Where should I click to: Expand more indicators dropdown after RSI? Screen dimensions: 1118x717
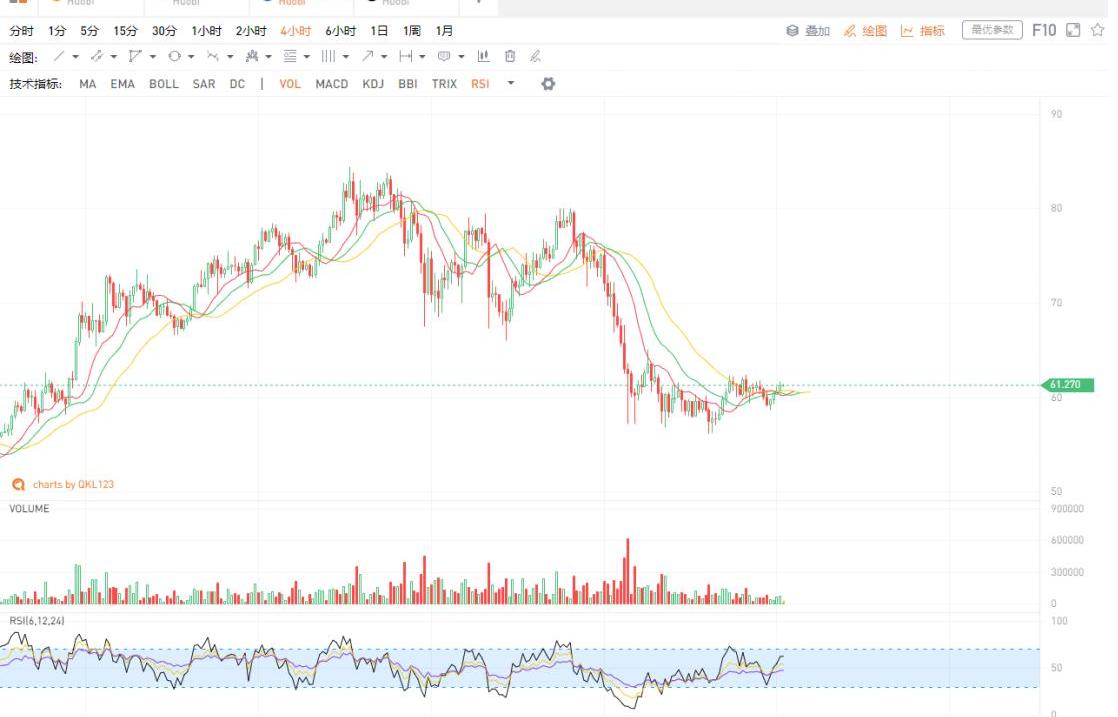[511, 84]
